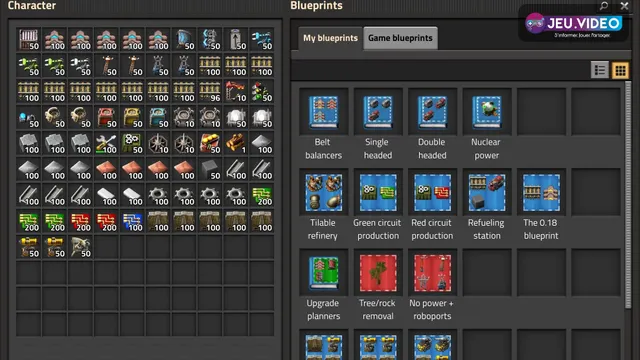The width and height of the screenshot is (640, 360).
Task: Pick up the repair pack stack
Action: [x=106, y=144]
